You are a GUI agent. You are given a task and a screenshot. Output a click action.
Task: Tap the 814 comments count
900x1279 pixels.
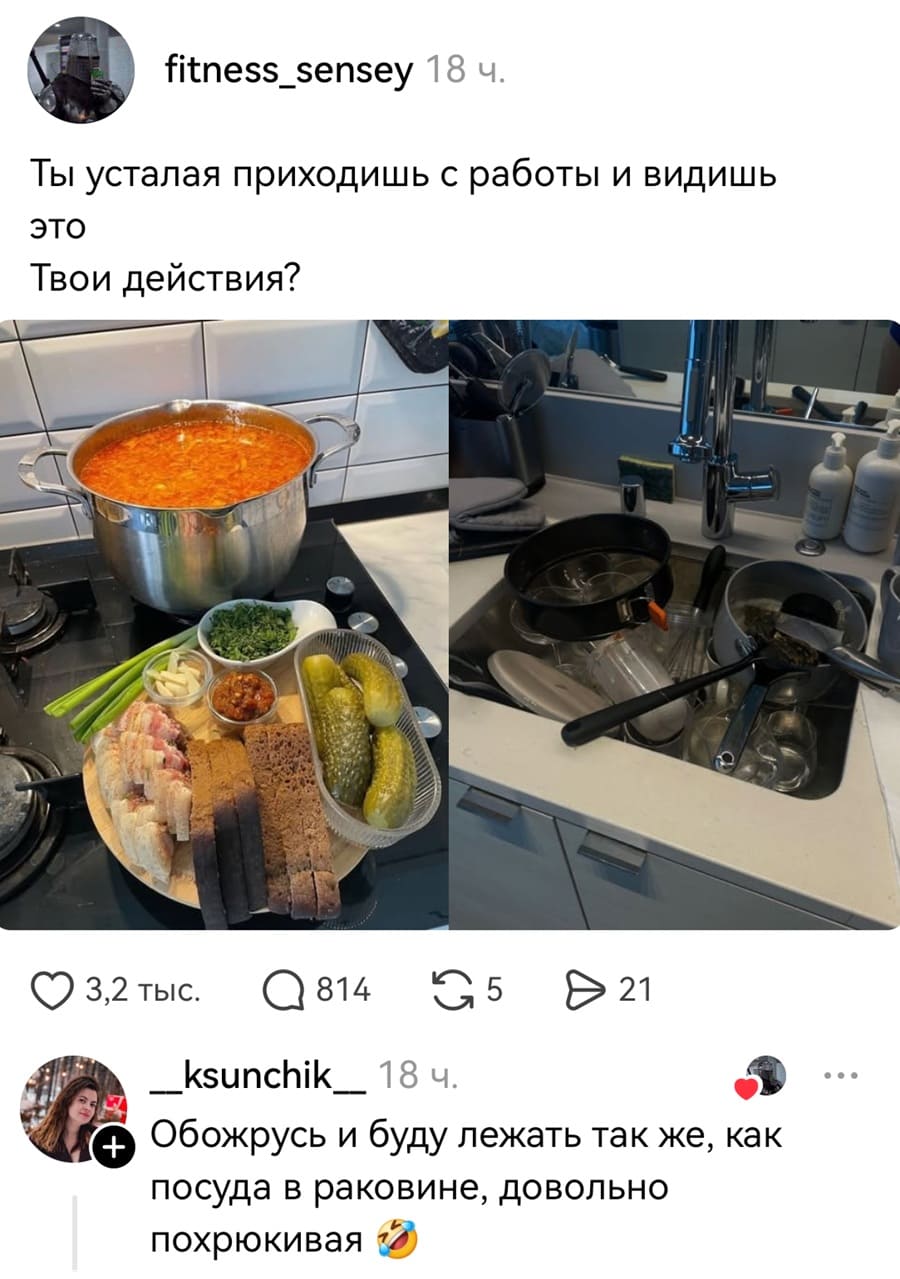tap(343, 990)
